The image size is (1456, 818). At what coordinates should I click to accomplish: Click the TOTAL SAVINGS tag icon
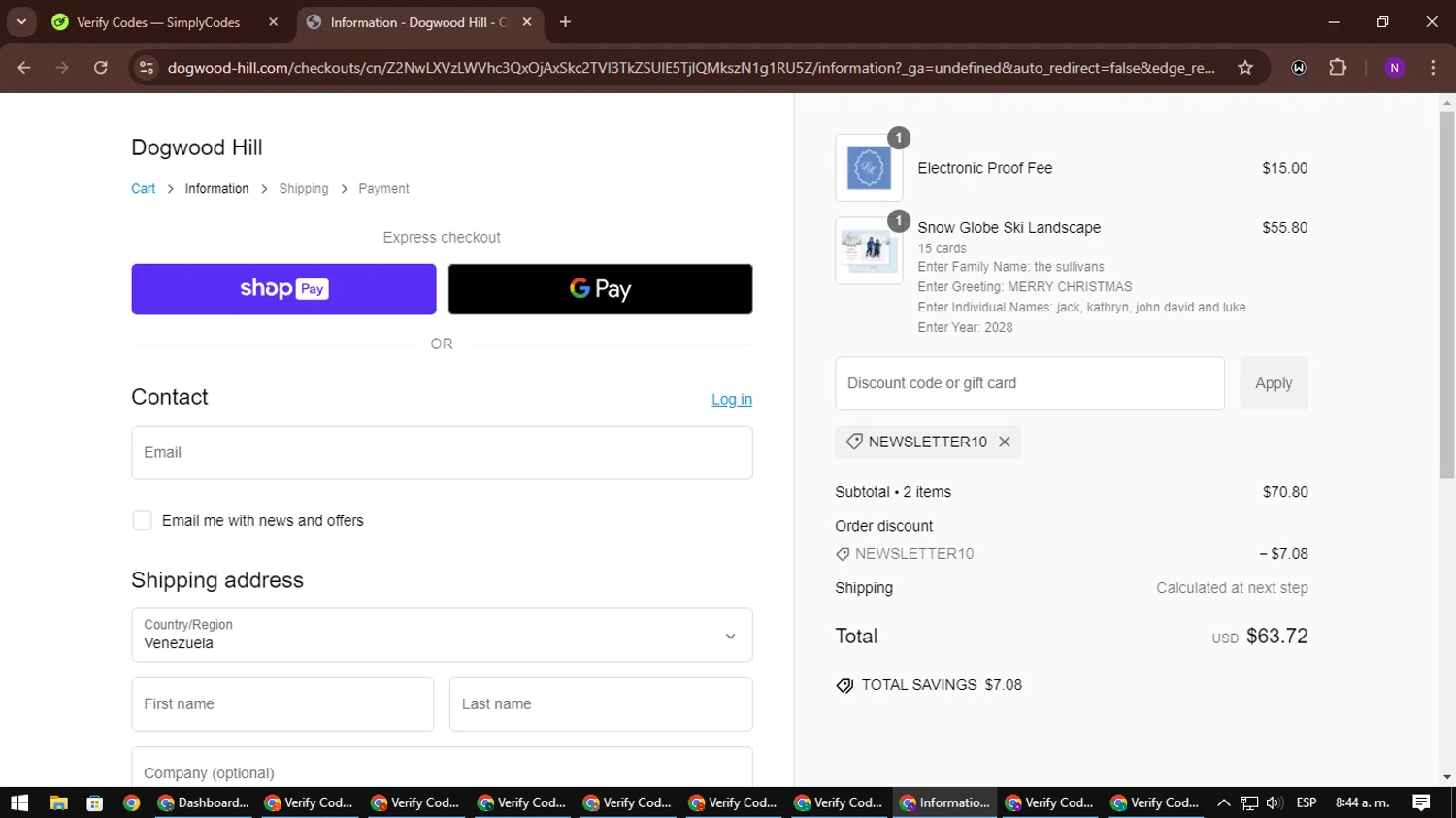click(x=844, y=685)
